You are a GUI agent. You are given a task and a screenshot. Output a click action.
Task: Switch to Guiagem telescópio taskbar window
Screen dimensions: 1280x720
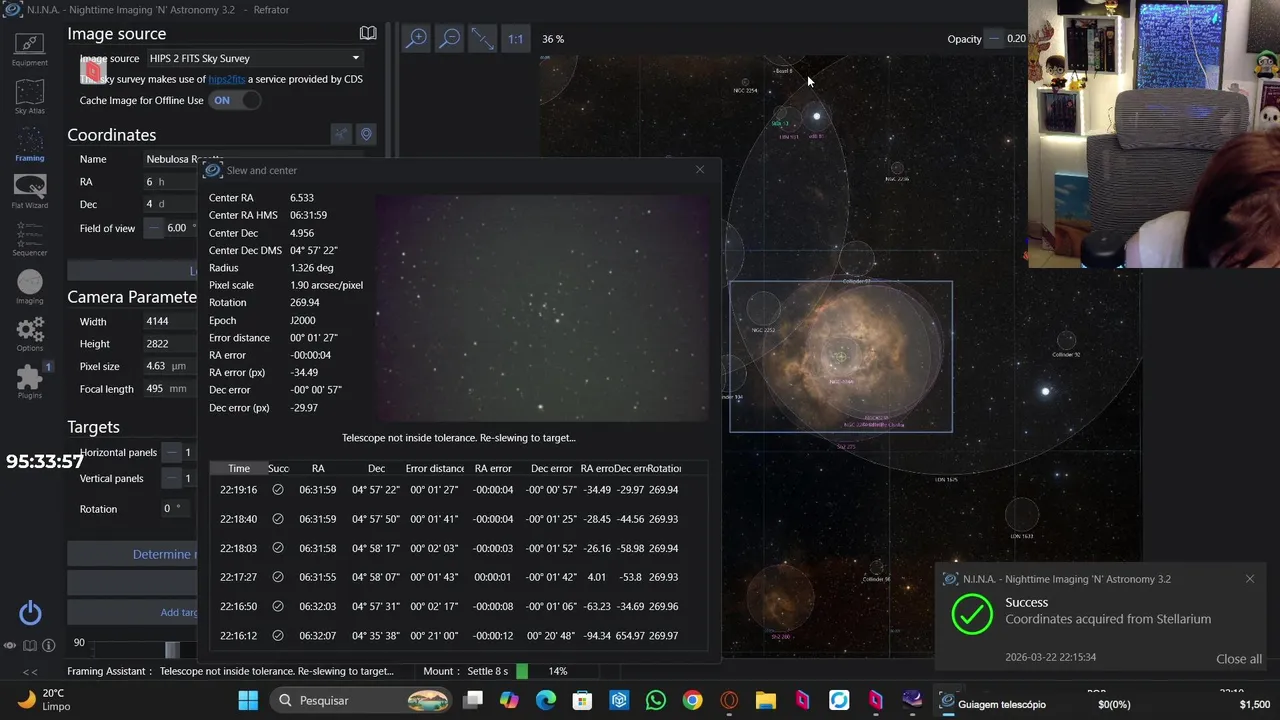tap(993, 704)
